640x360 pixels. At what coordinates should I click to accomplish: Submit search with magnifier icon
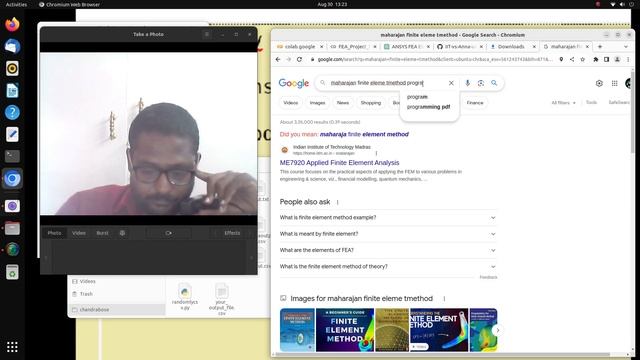pos(494,83)
